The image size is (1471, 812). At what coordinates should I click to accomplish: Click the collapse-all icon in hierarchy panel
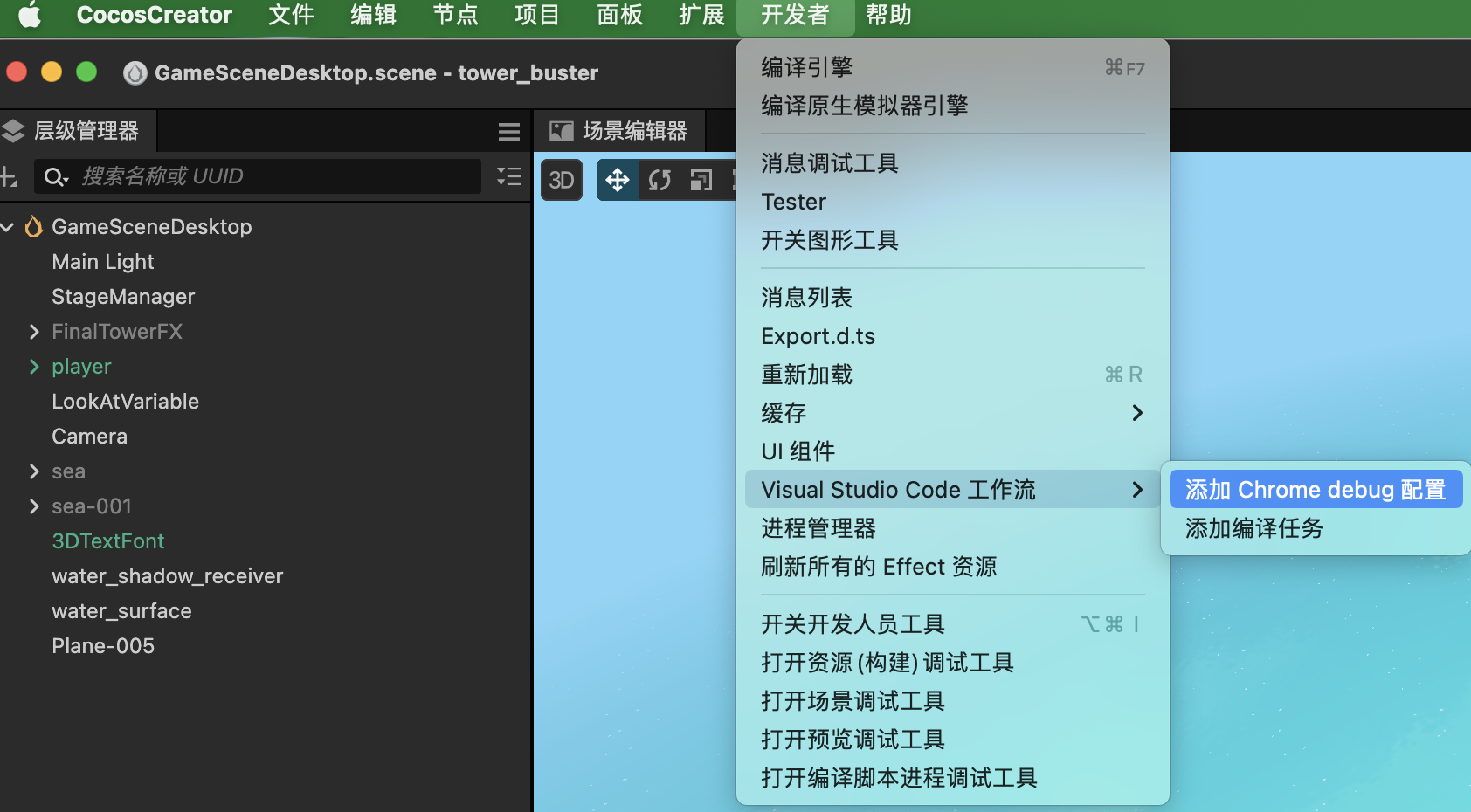tap(509, 176)
